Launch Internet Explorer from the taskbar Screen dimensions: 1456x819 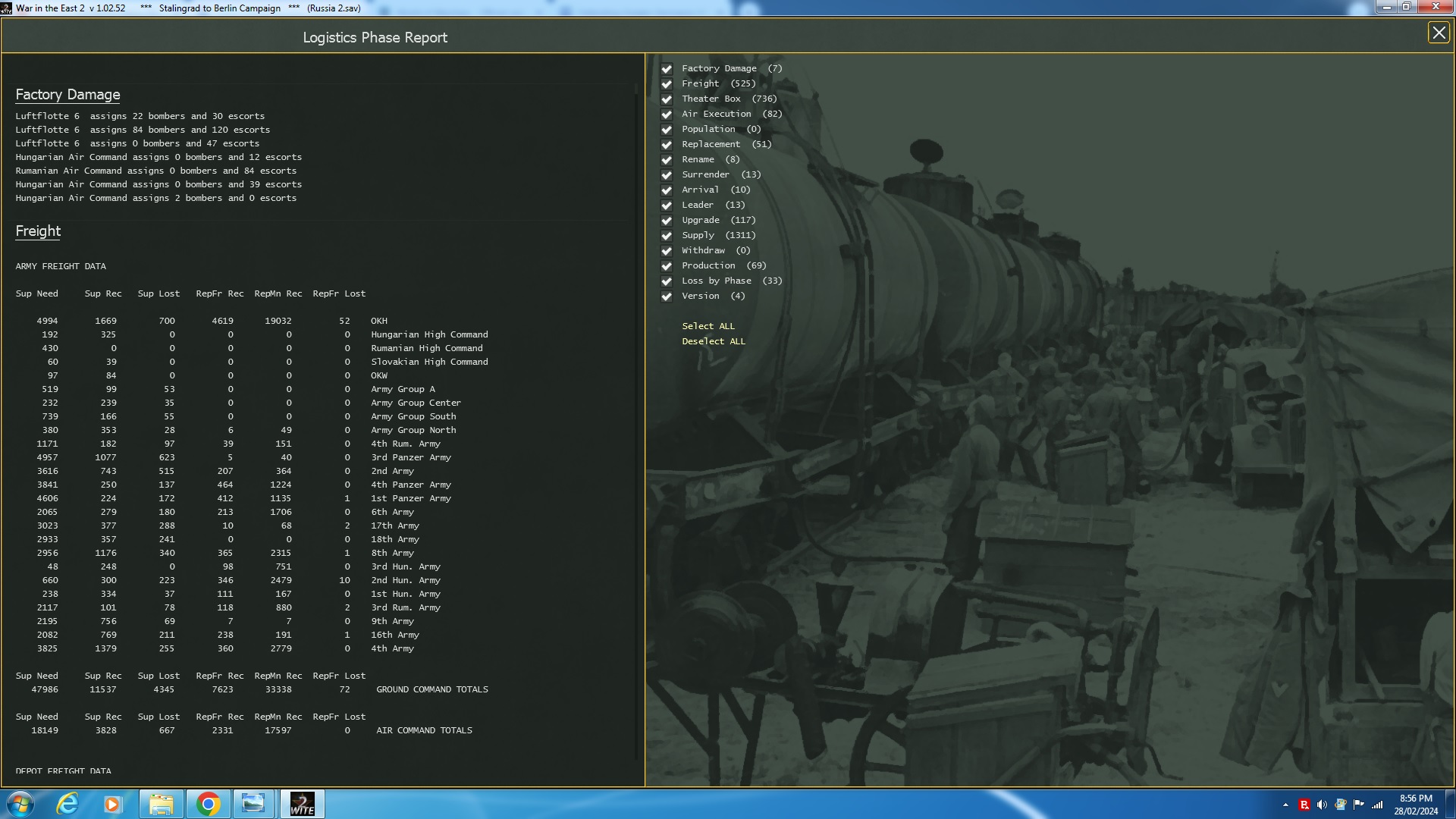pos(67,803)
